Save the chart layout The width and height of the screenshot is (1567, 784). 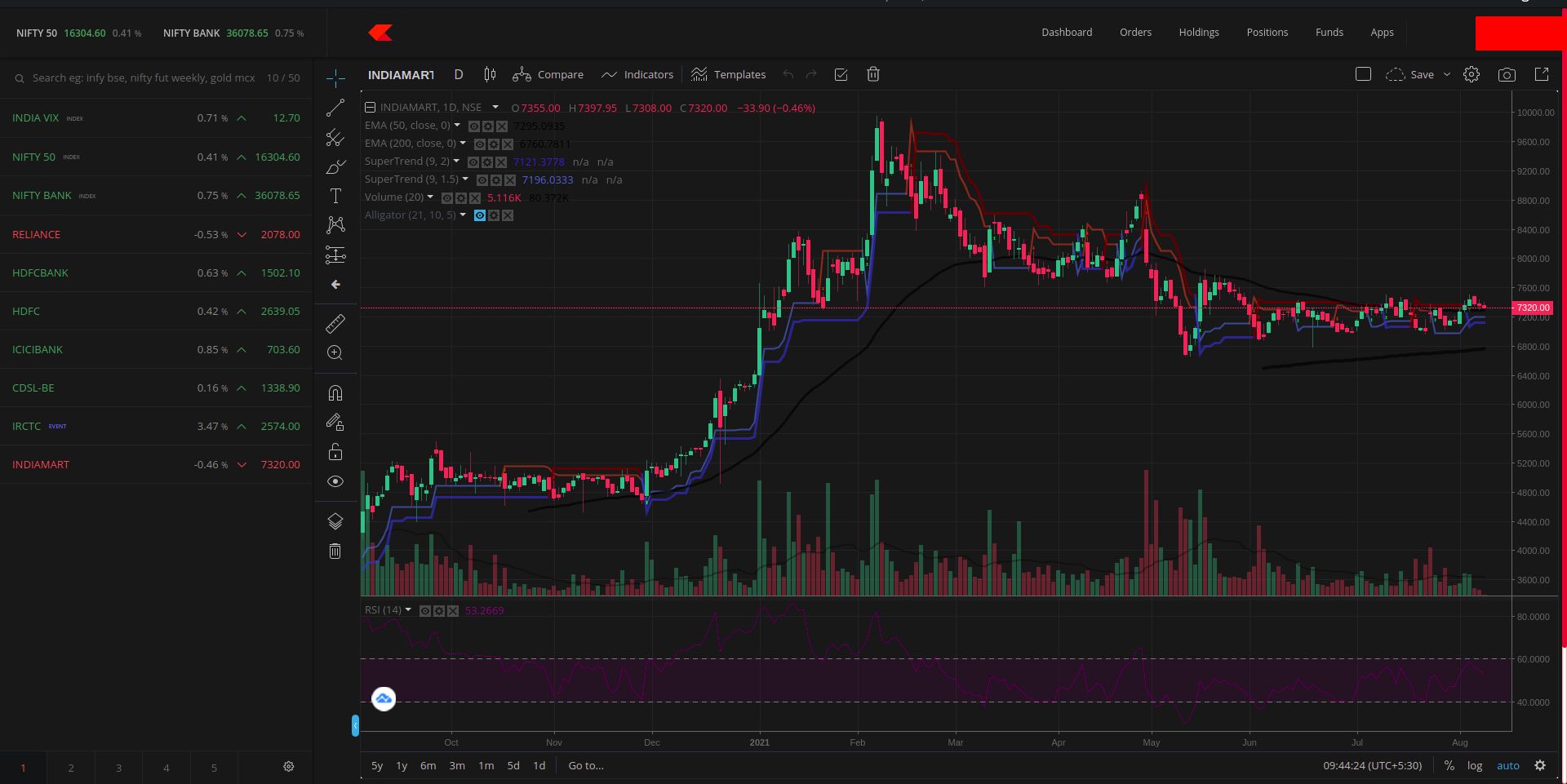click(1410, 74)
